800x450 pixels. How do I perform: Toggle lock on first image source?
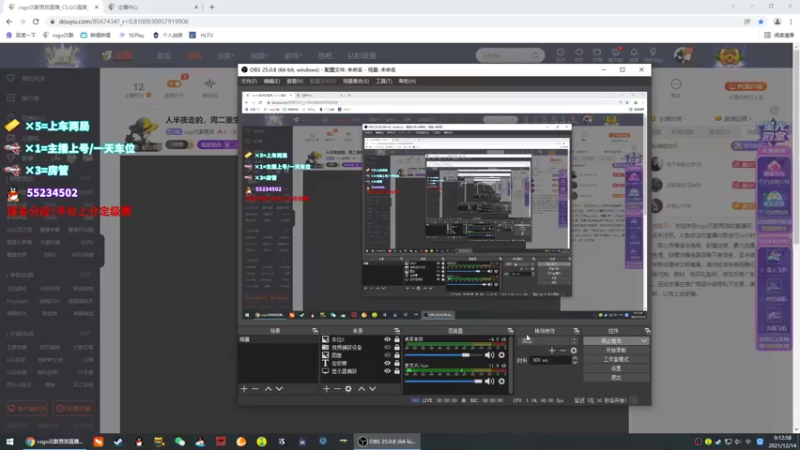[x=396, y=339]
